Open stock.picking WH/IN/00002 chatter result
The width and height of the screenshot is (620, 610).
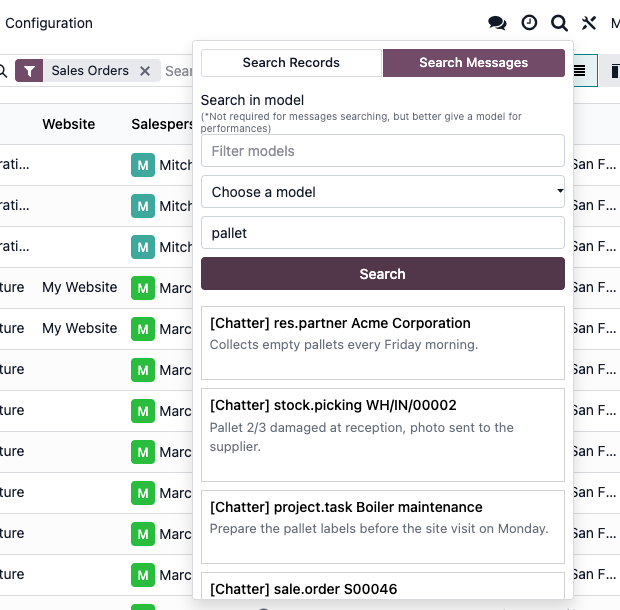coord(383,435)
